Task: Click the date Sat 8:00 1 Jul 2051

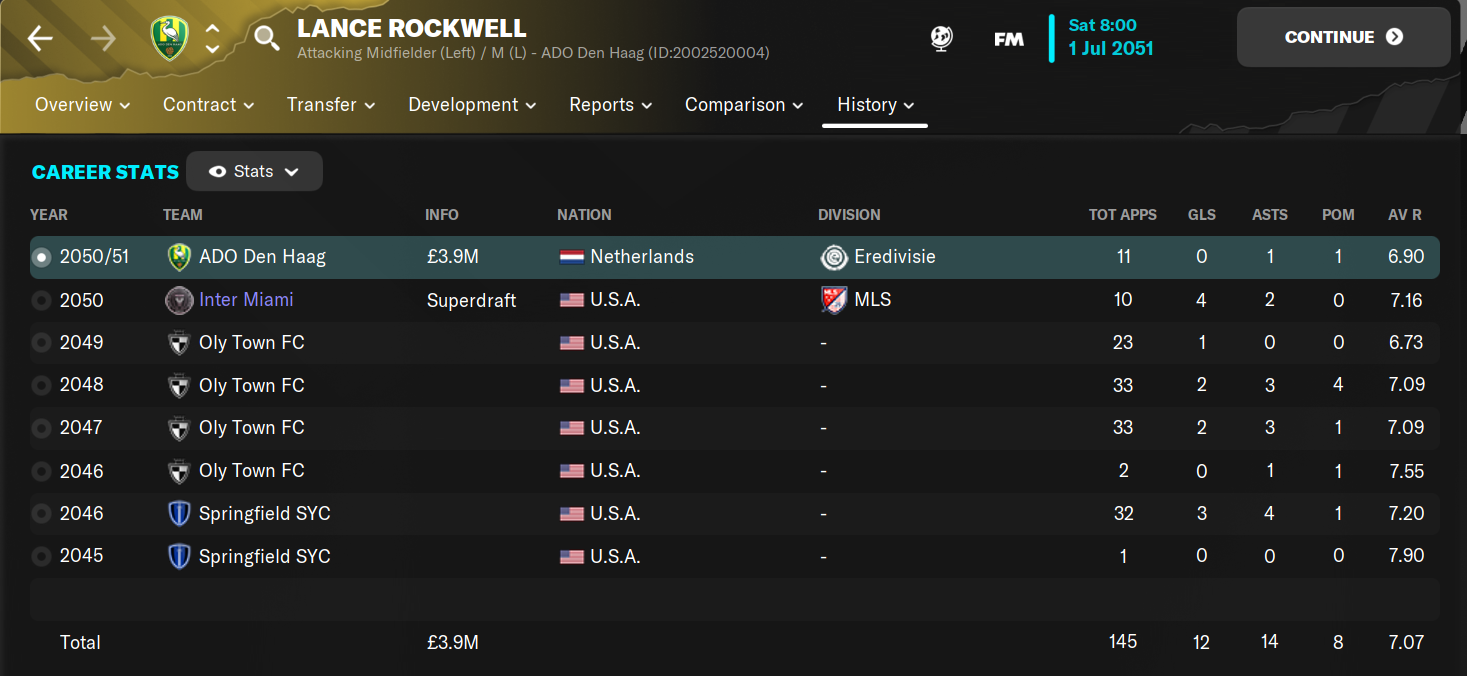Action: [x=1110, y=37]
